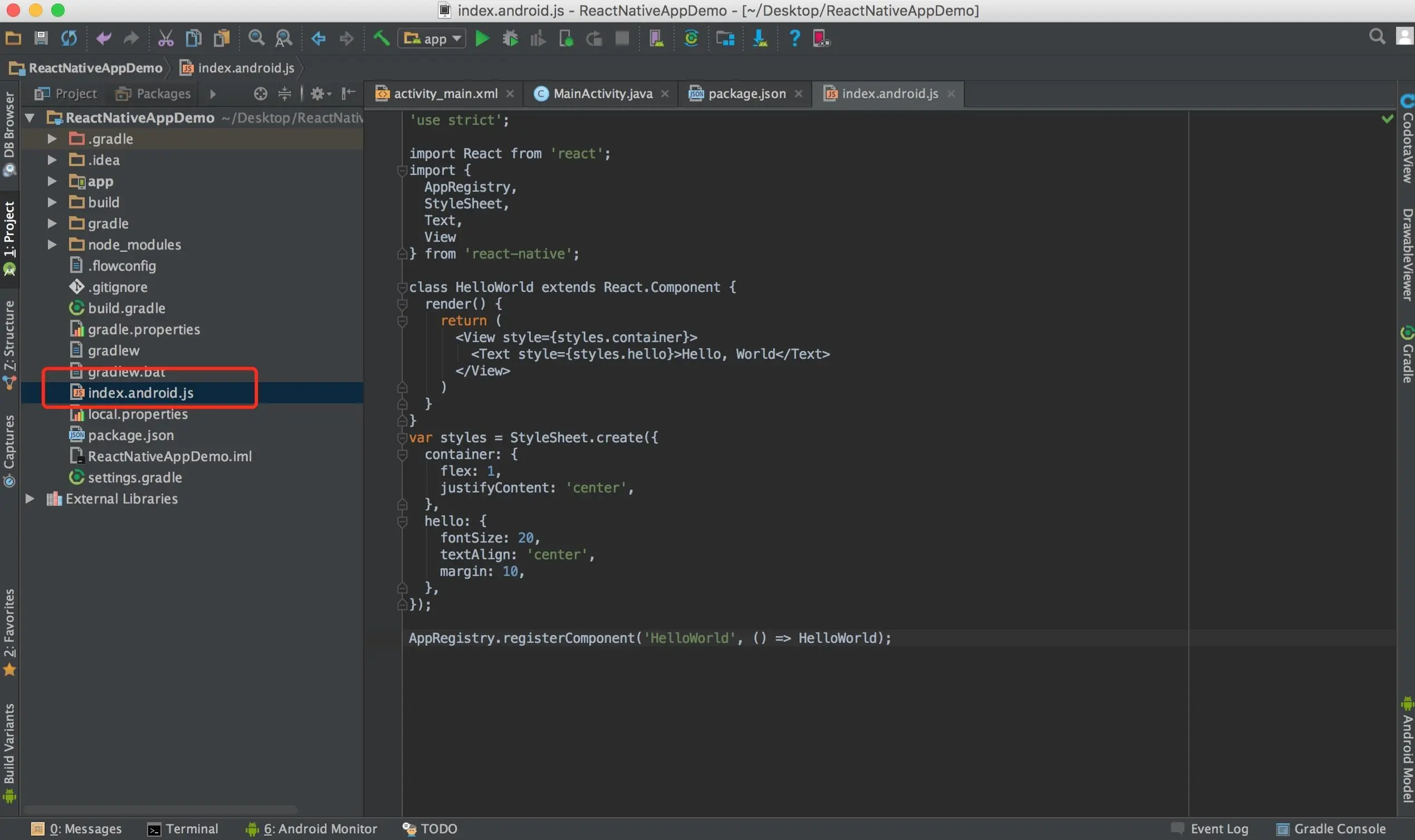
Task: Click the Redo arrow icon
Action: click(x=131, y=38)
